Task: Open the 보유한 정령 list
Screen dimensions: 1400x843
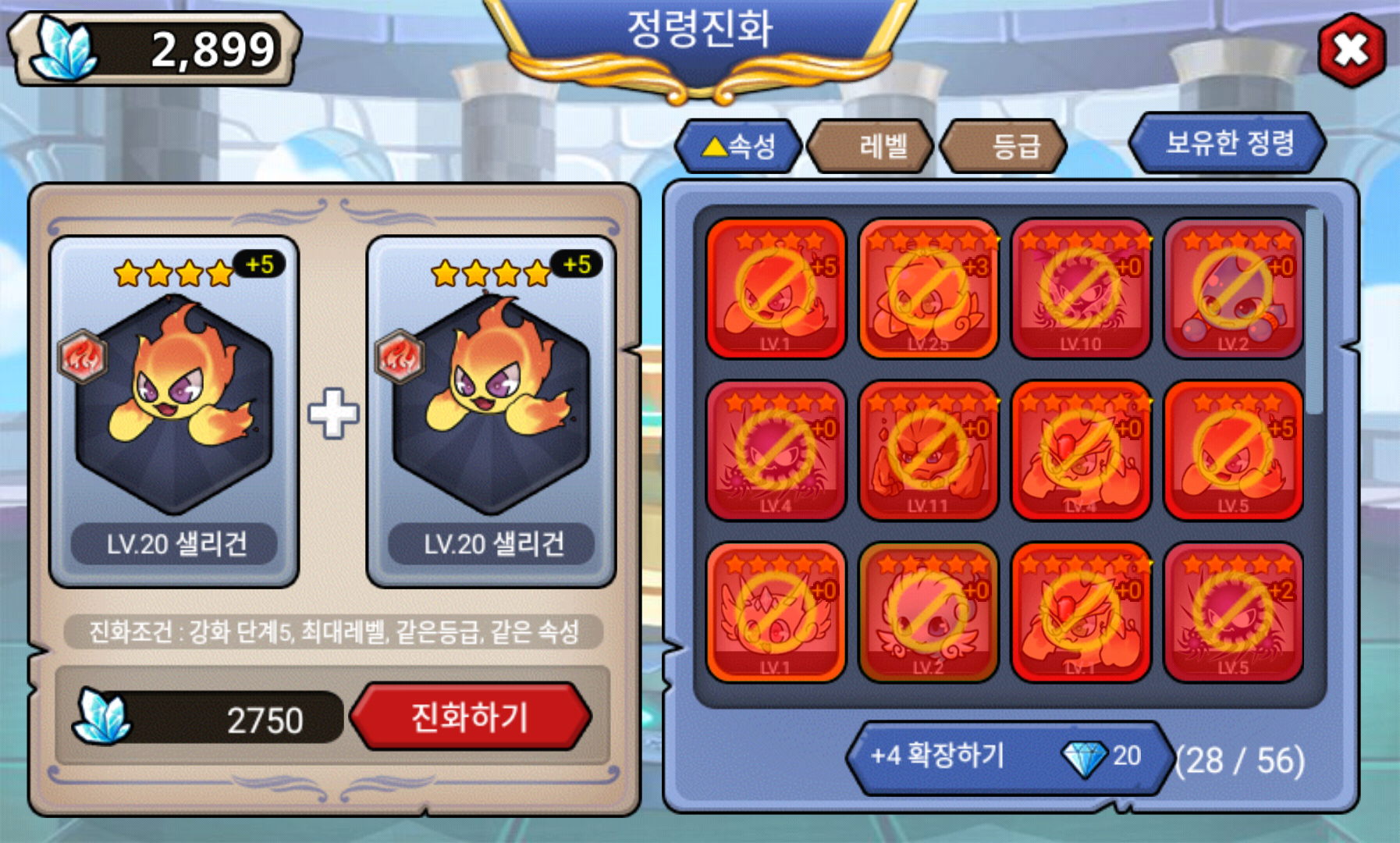Action: (1228, 143)
